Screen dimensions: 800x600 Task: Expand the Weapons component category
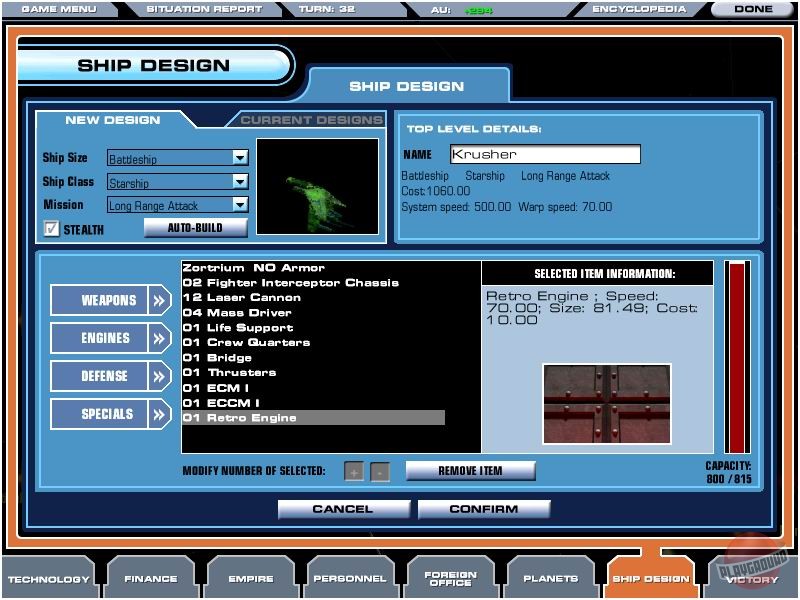click(x=108, y=299)
